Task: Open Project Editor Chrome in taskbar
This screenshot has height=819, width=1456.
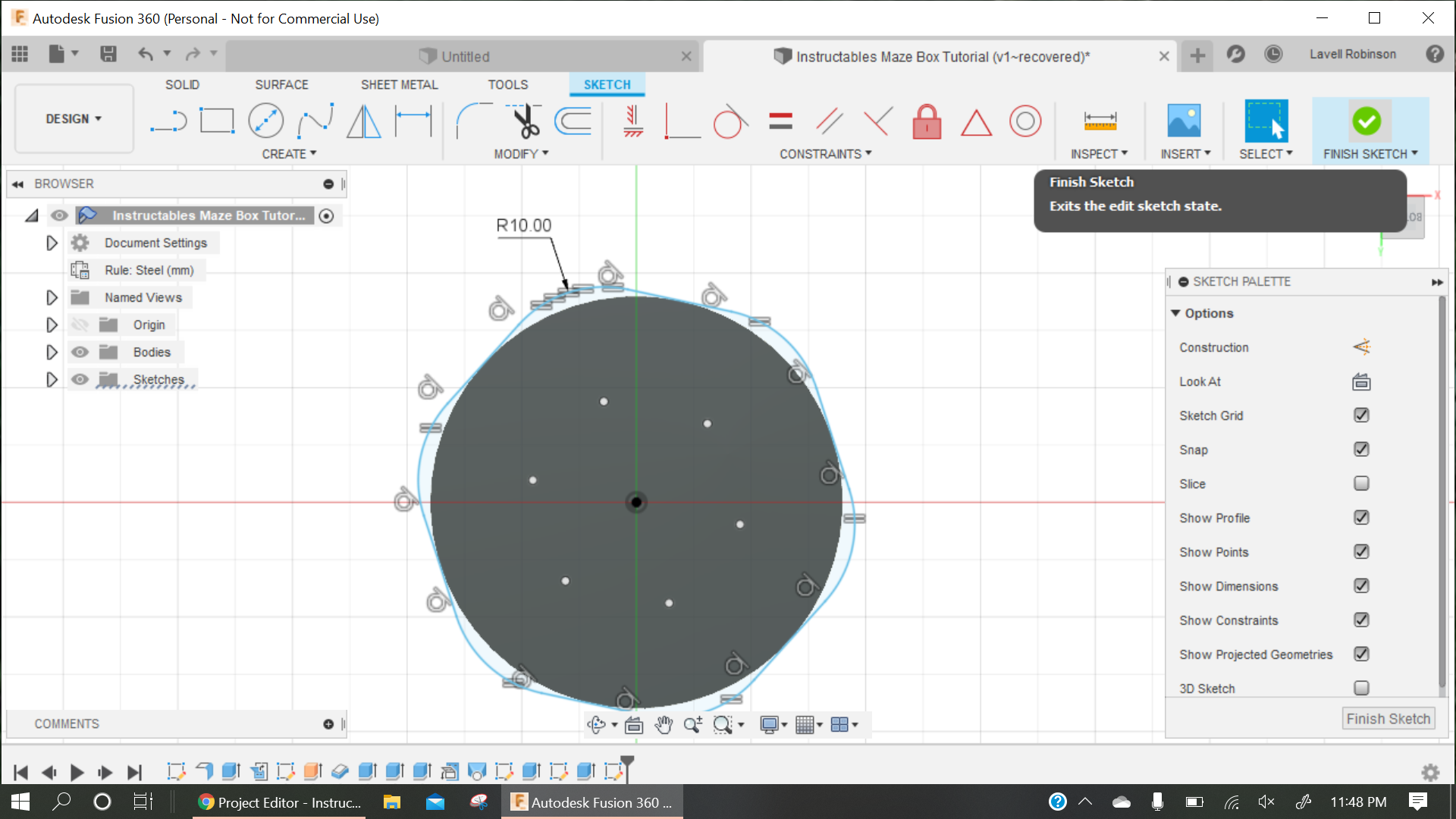Action: point(279,802)
